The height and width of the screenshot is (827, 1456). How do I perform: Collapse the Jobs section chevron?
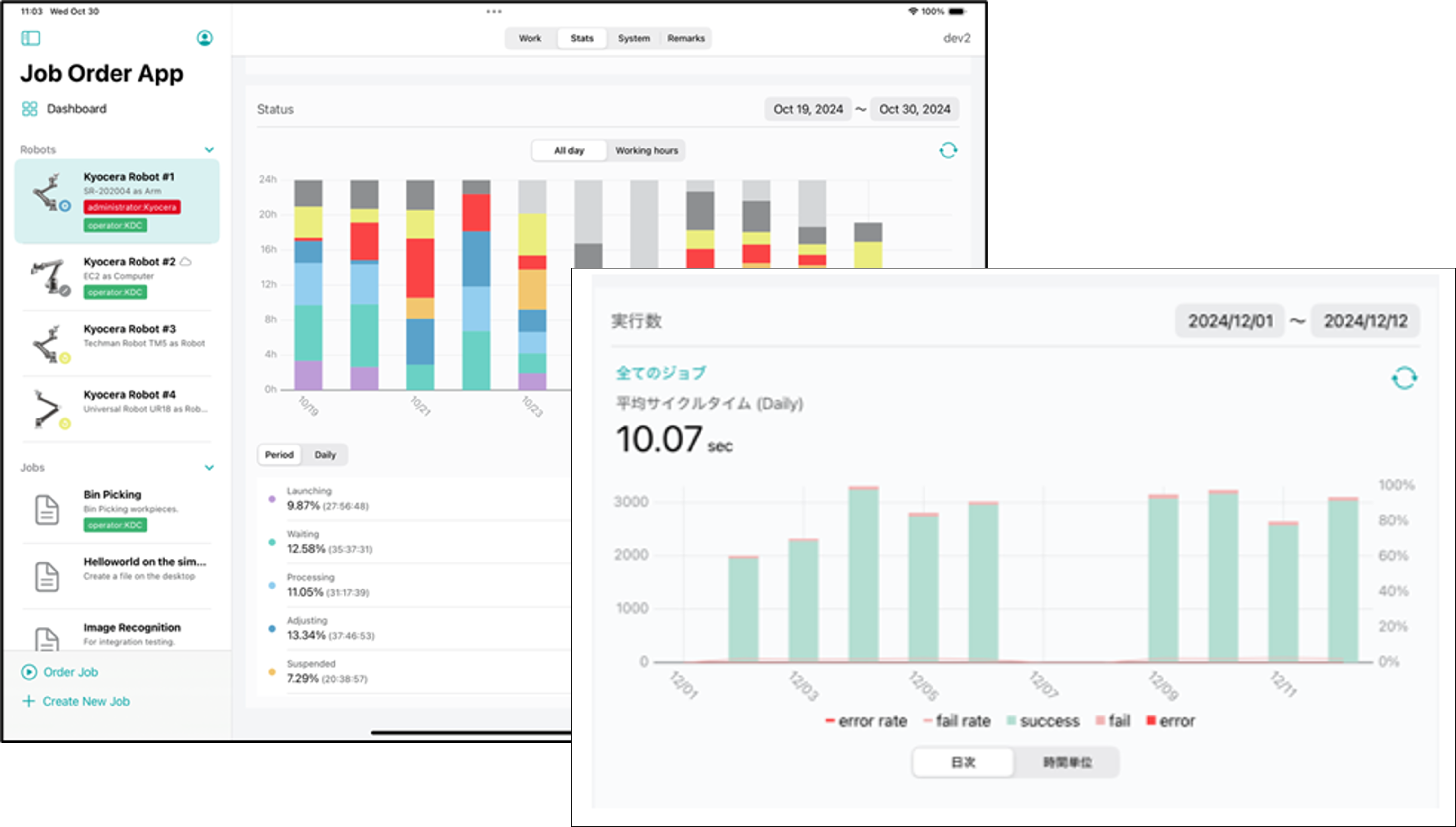pyautogui.click(x=209, y=467)
